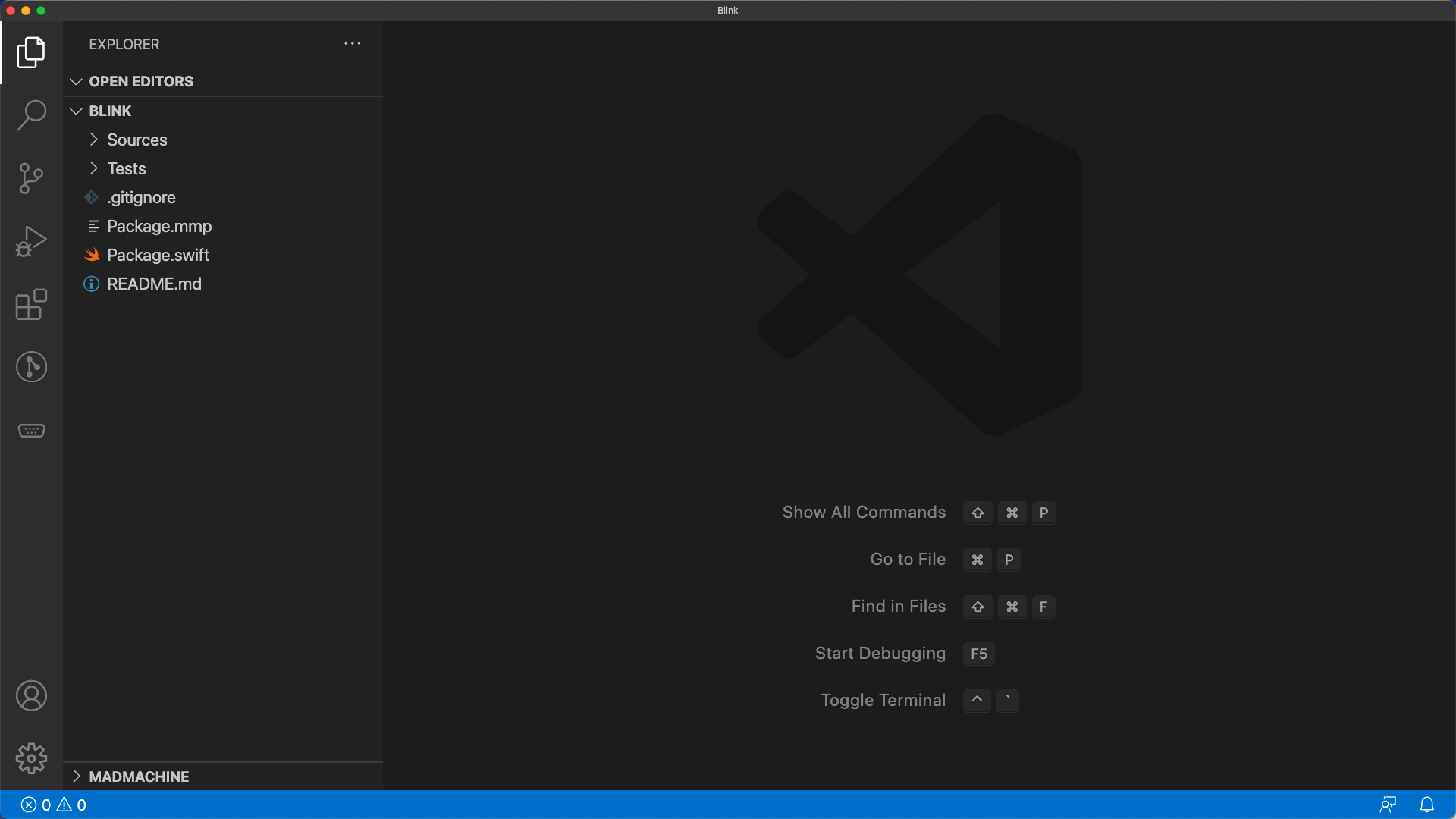Click the .gitignore file icon
This screenshot has height=819, width=1456.
(91, 198)
